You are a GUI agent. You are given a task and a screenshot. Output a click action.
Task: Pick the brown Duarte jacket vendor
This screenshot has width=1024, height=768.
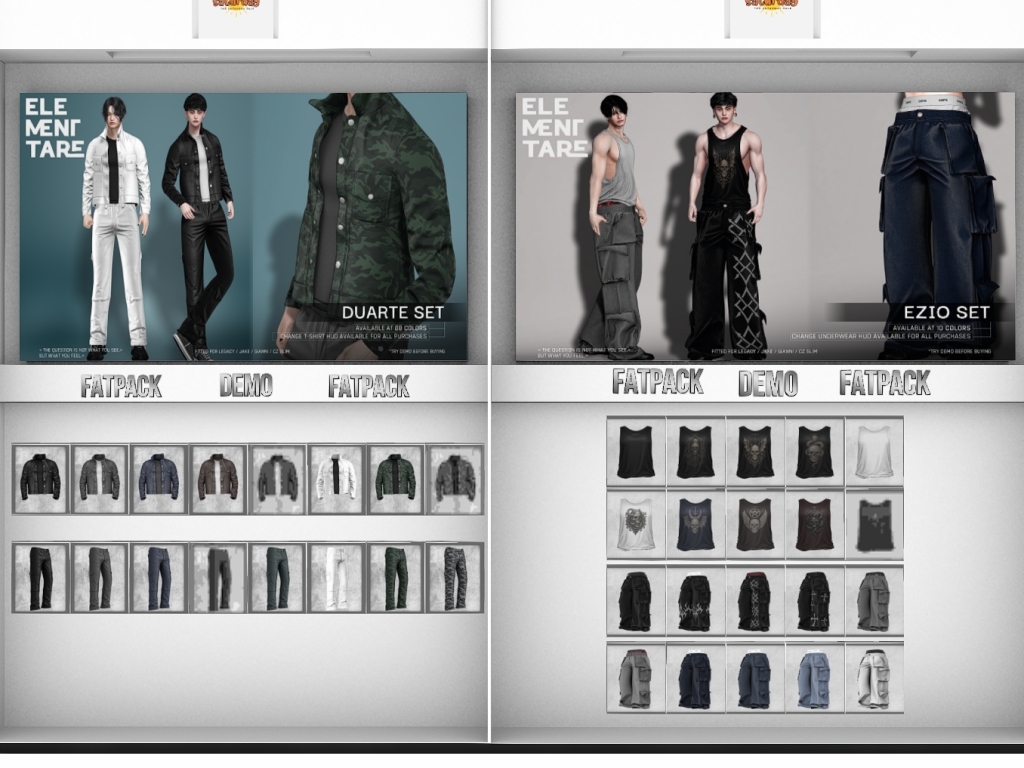pos(218,479)
